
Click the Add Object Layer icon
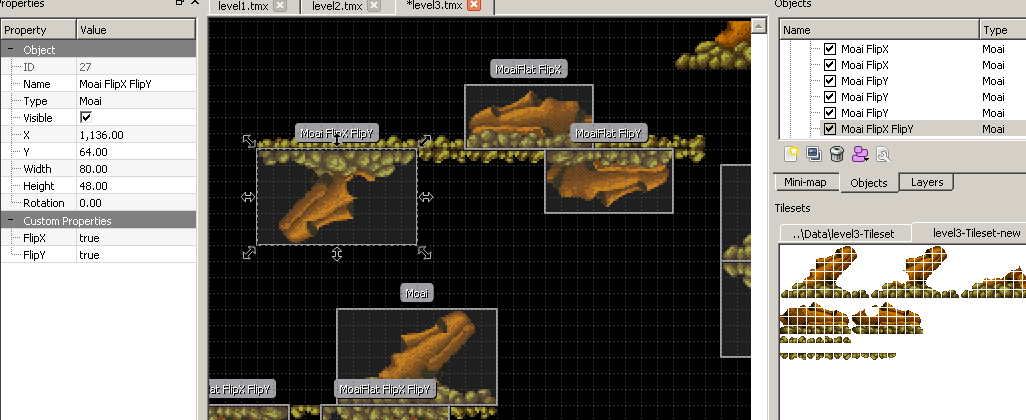791,154
